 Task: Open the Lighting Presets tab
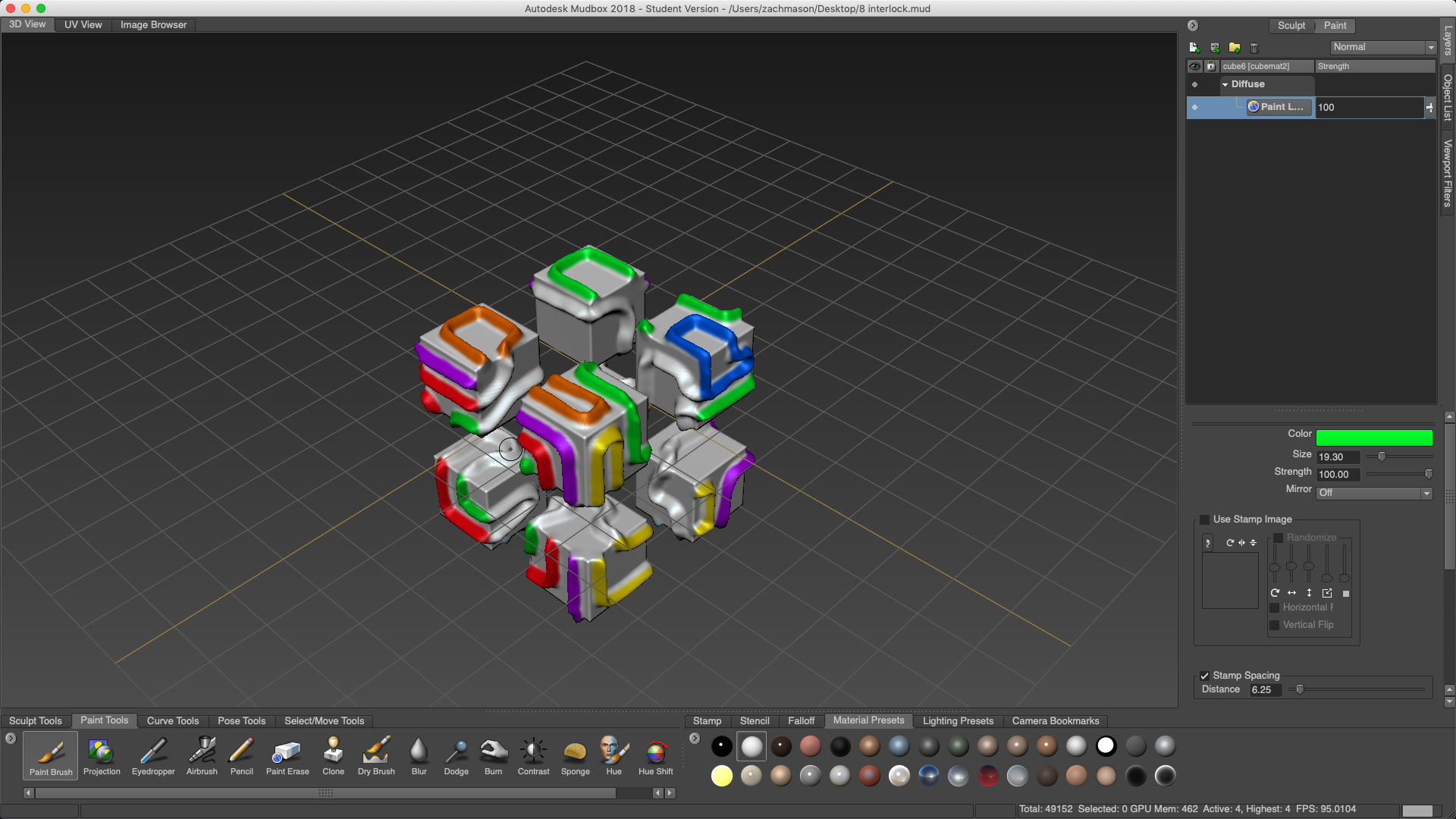[958, 721]
